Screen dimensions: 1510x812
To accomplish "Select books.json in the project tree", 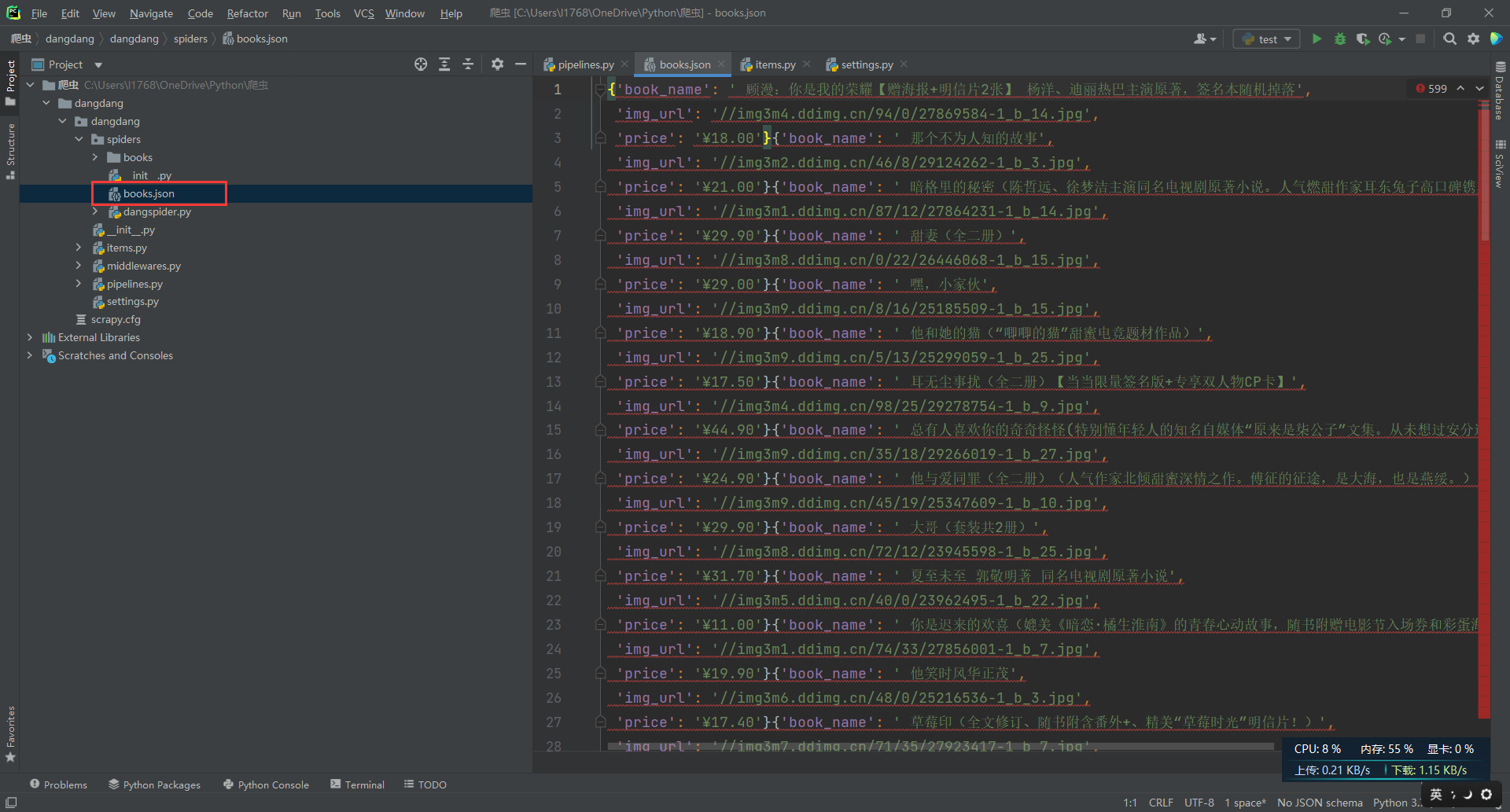I will [x=149, y=193].
